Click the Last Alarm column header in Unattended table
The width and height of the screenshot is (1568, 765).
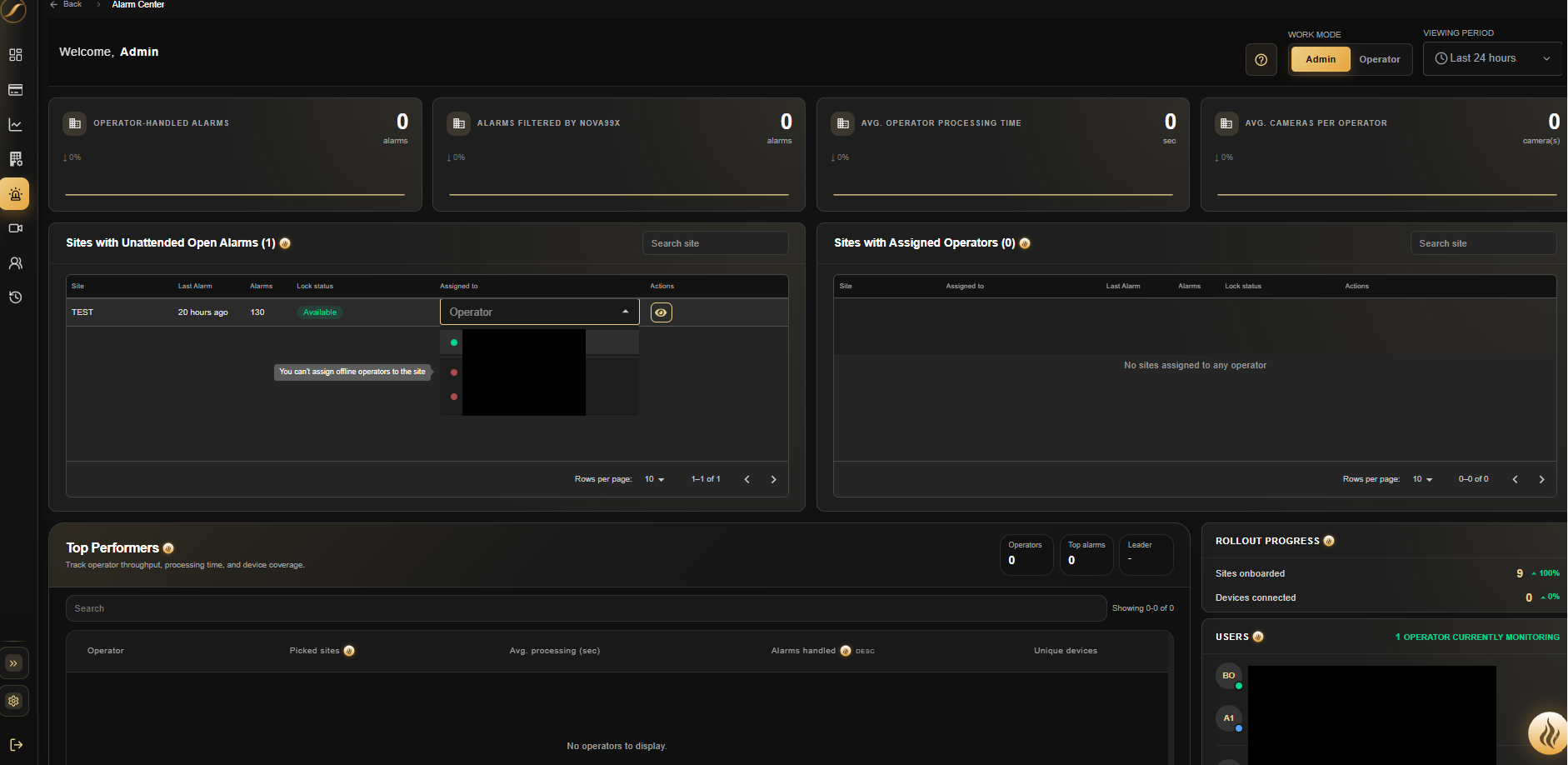pos(195,286)
